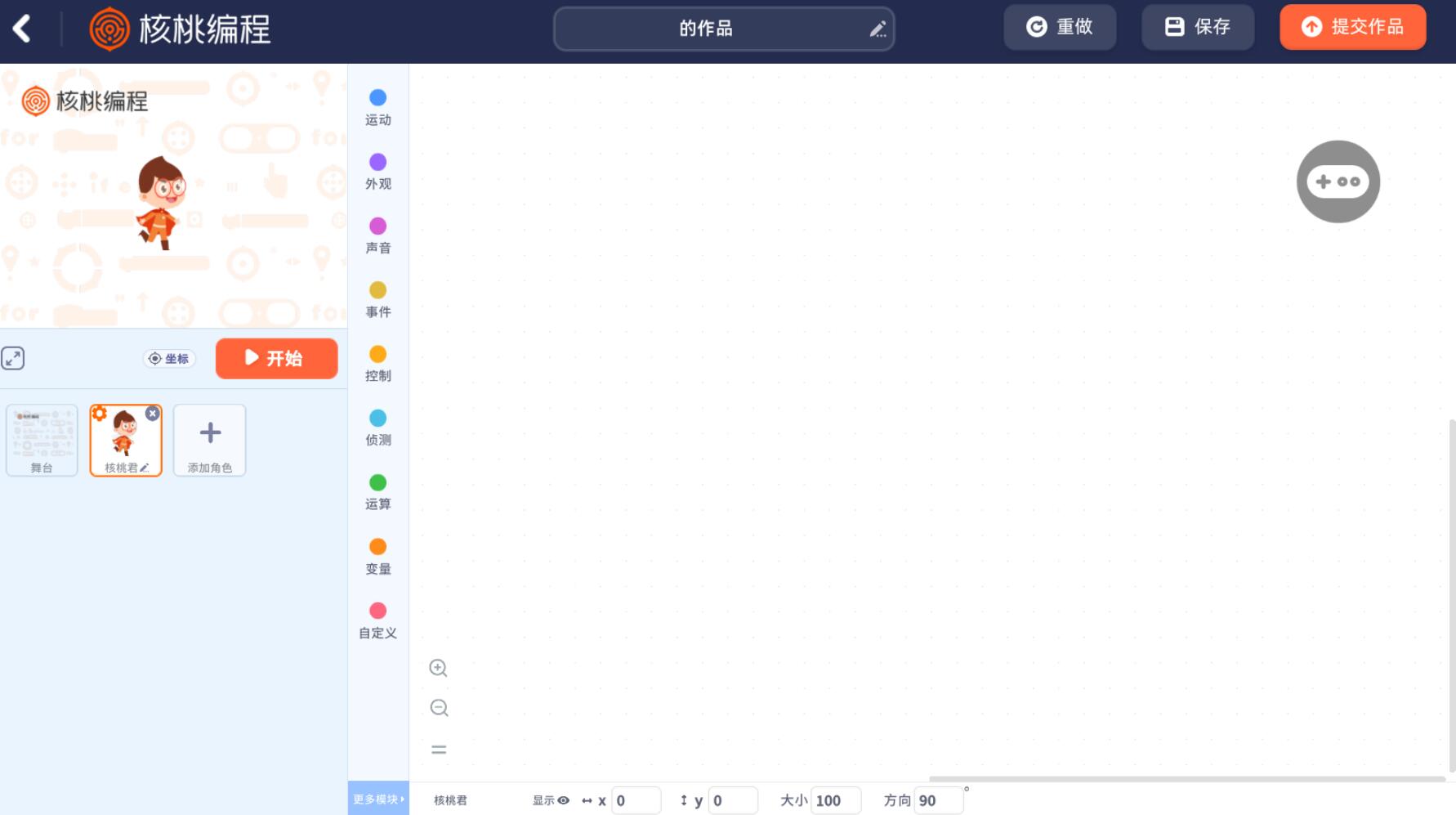Viewport: 1456px width, 815px height.
Task: Expand the 更多模块 more modules panel
Action: point(377,799)
